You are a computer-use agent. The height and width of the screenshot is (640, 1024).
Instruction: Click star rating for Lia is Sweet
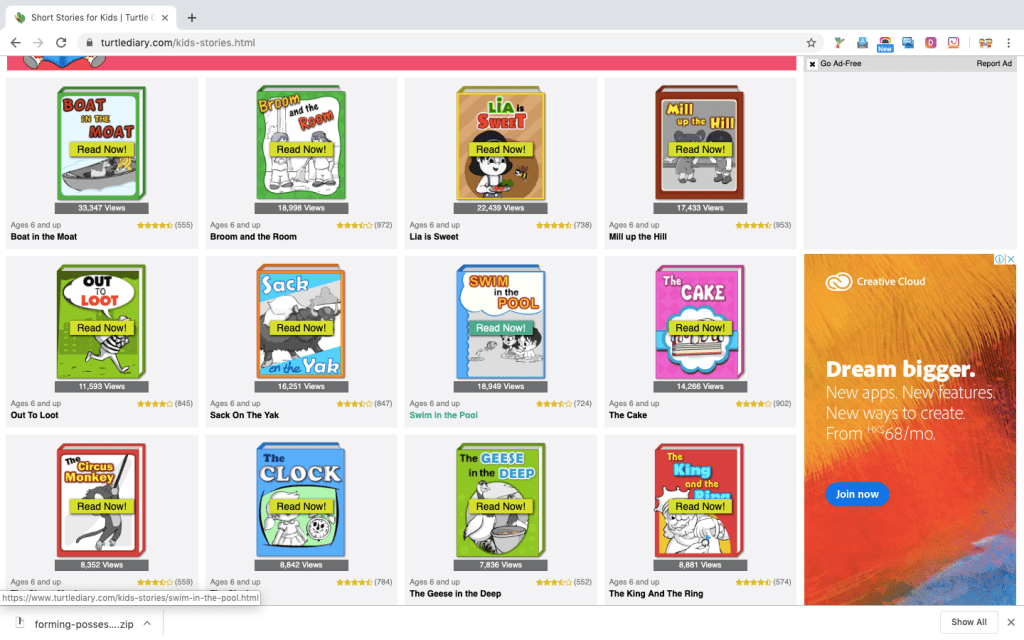point(553,226)
